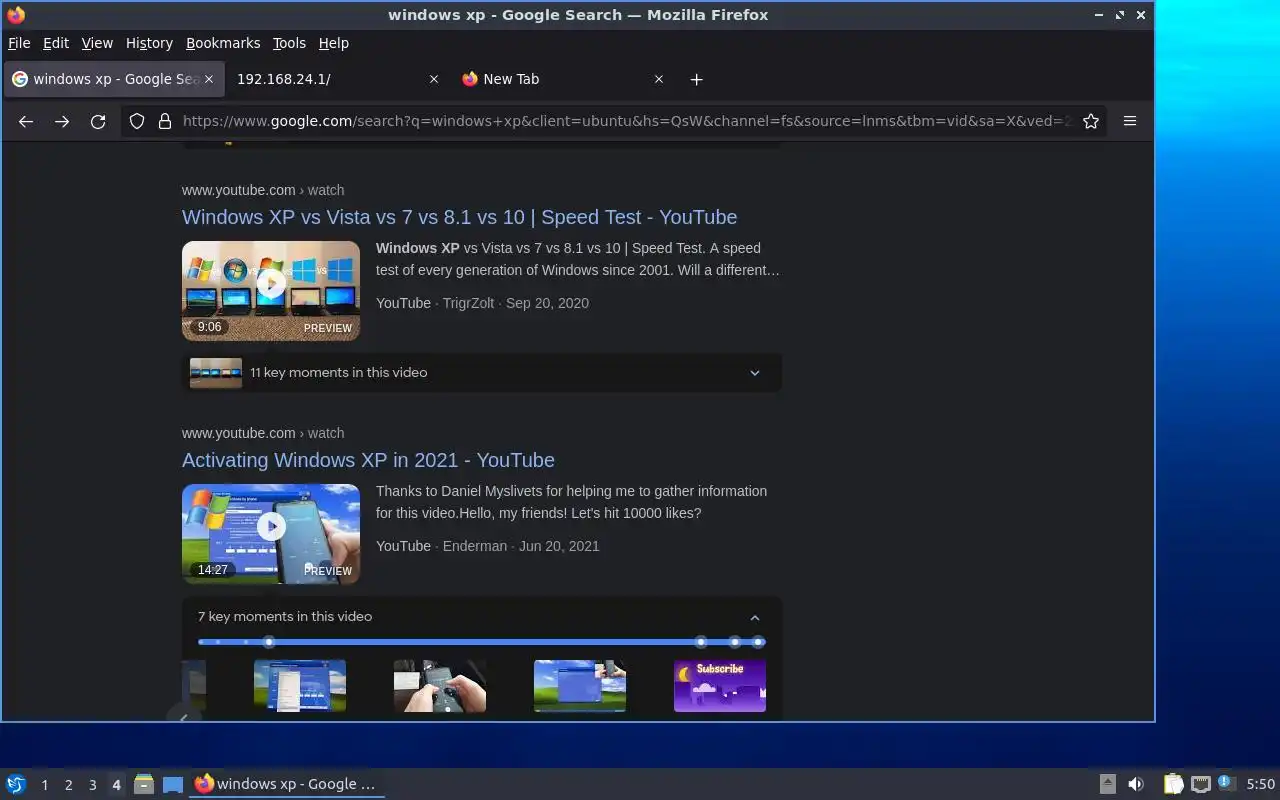Viewport: 1280px width, 800px height.
Task: Click the 5:50 clock in the panel
Action: [x=1260, y=784]
